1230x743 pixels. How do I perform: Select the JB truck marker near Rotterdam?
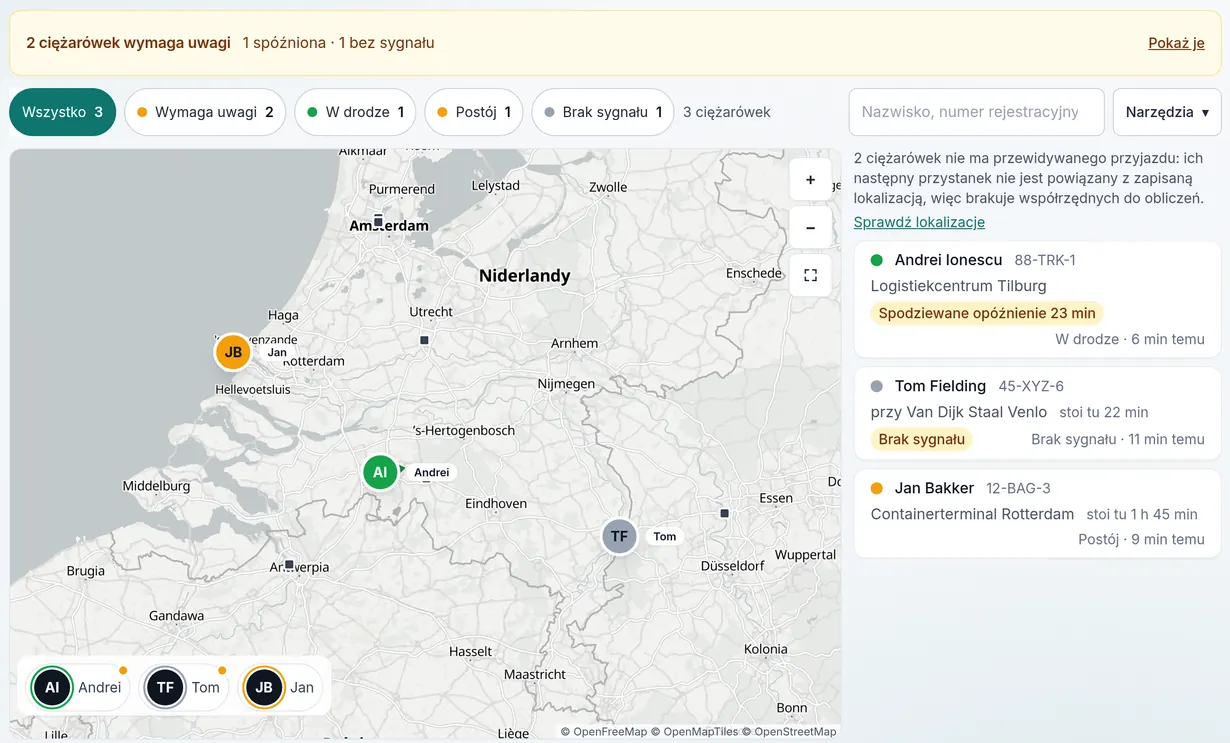pos(233,352)
